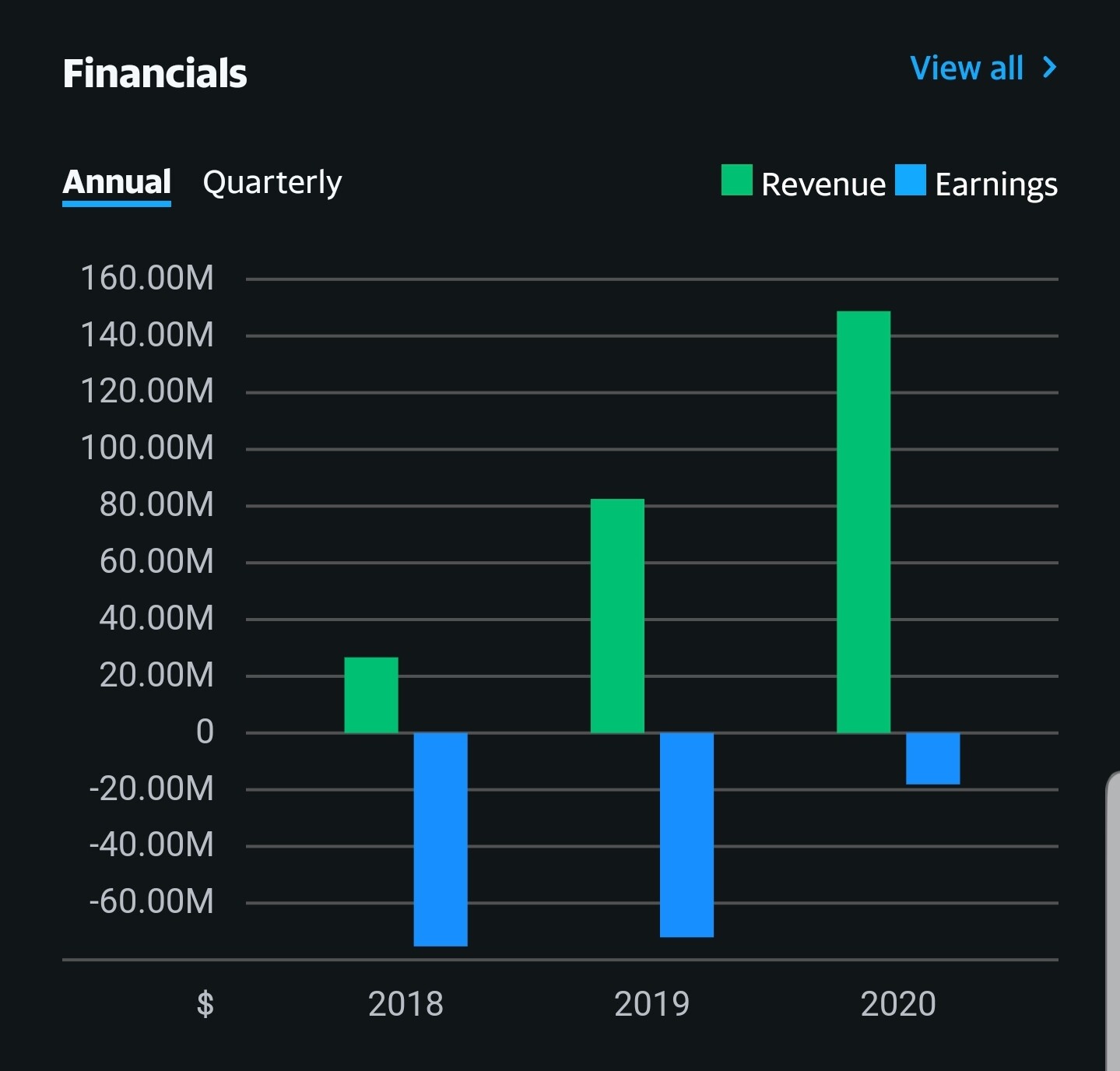
Task: Click the Financials heading
Action: (154, 73)
